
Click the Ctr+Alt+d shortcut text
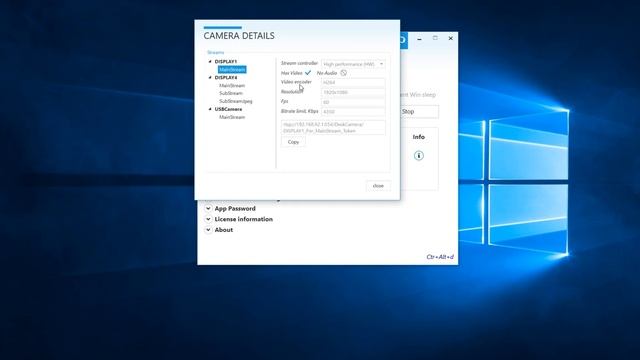(440, 257)
